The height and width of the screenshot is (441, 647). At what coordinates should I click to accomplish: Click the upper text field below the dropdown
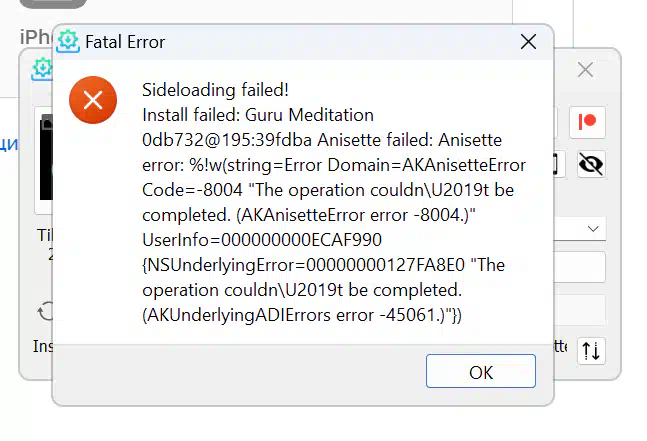tap(579, 267)
